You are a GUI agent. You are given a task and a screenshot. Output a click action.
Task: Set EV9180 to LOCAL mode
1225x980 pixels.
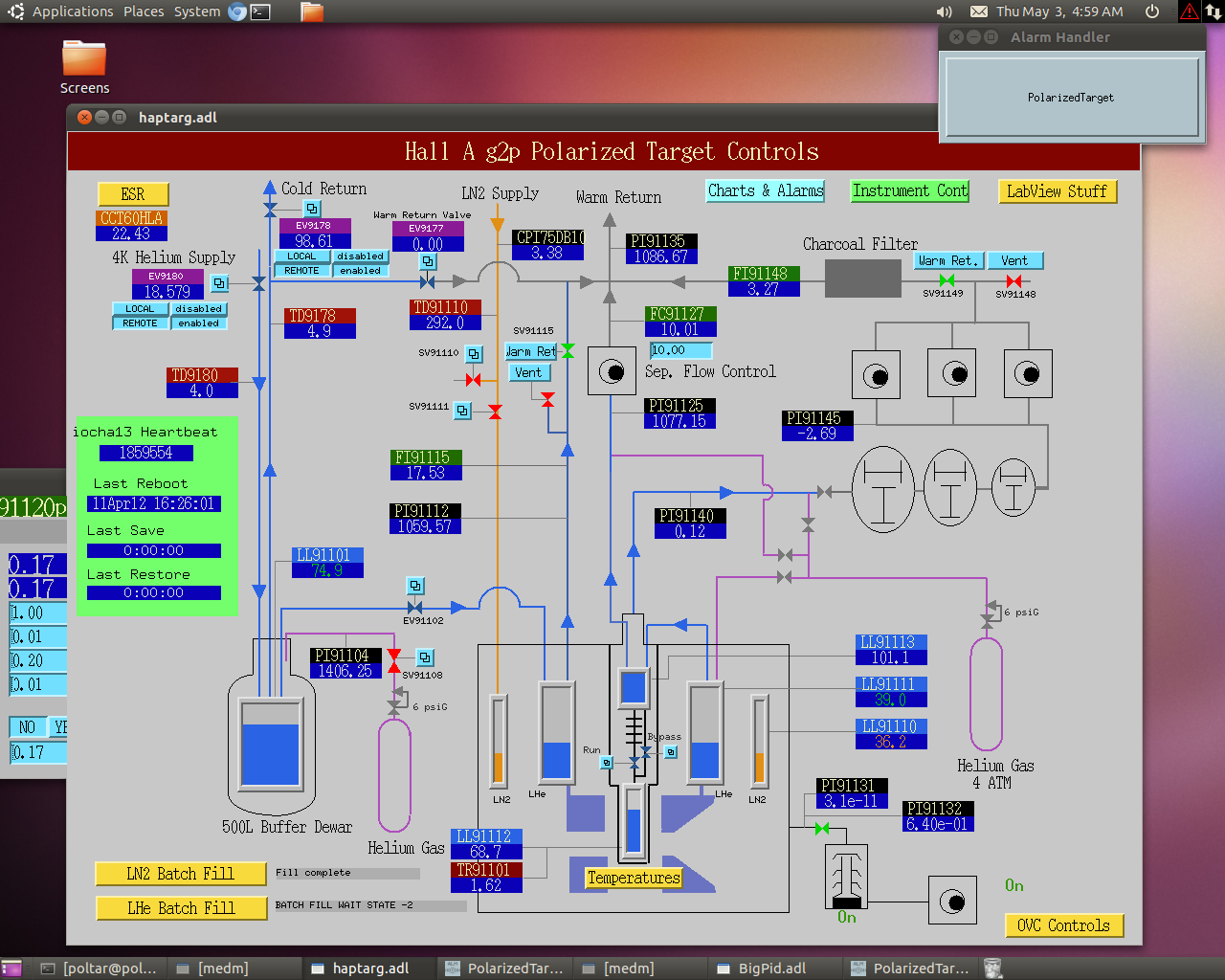click(x=140, y=309)
